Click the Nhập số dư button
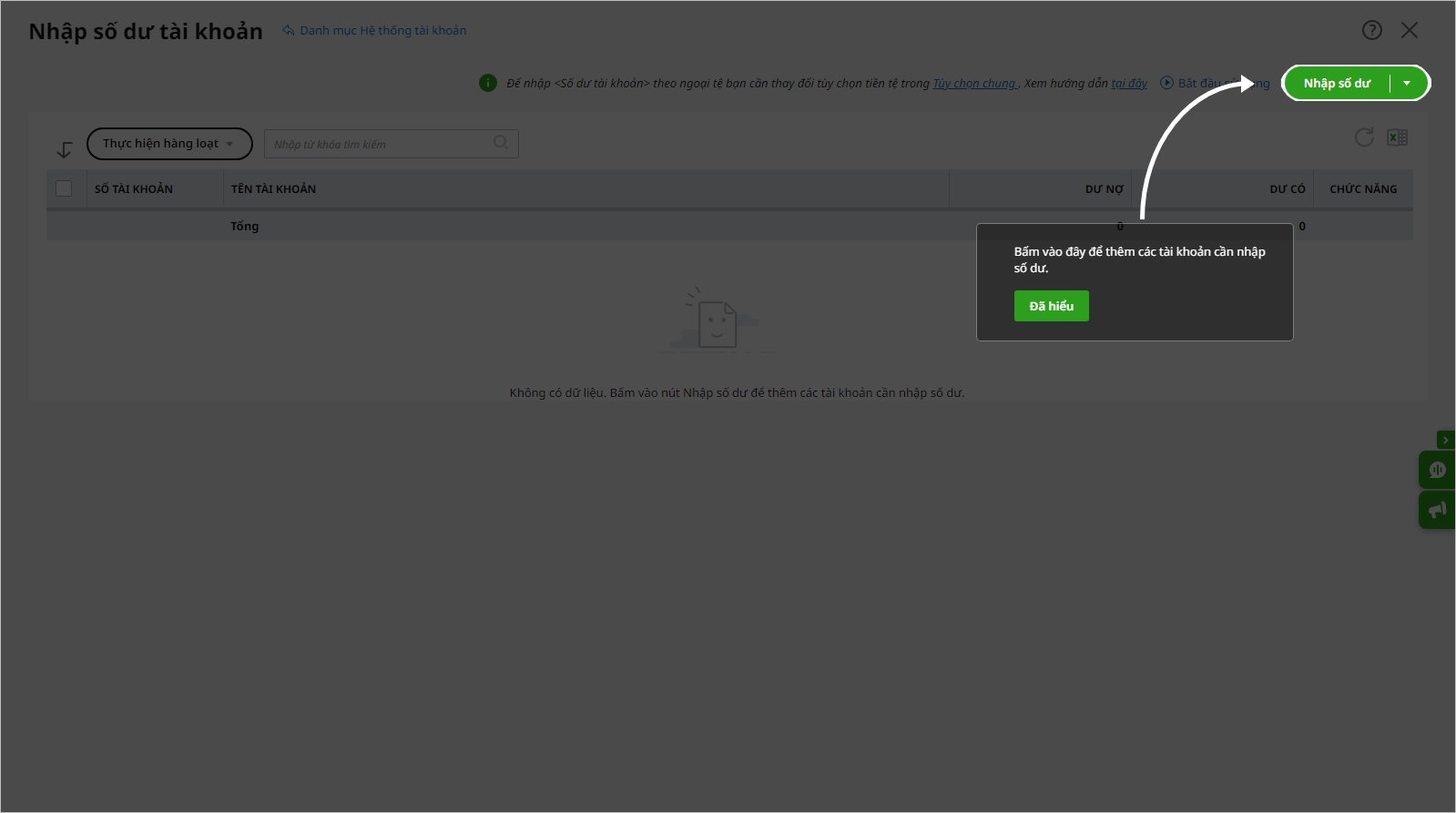This screenshot has height=813, width=1456. coord(1336,83)
